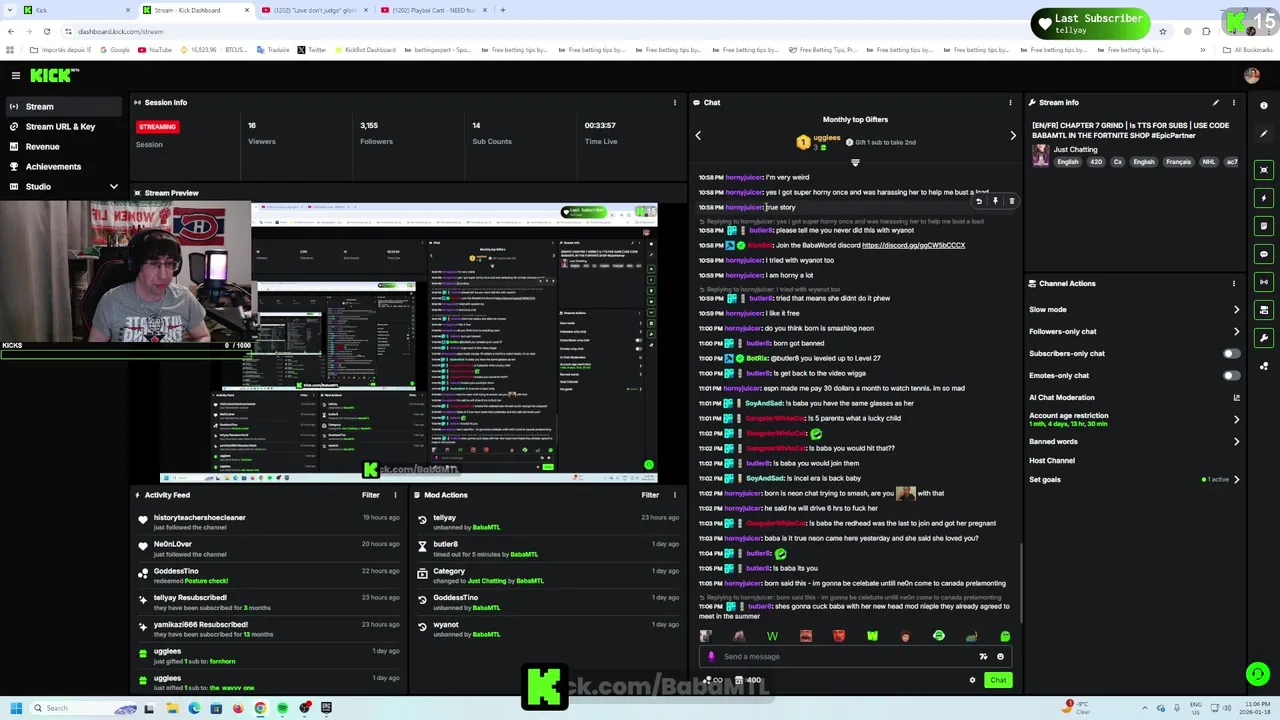Image resolution: width=1280 pixels, height=720 pixels.
Task: Expand Account age restriction settings
Action: click(x=1236, y=419)
